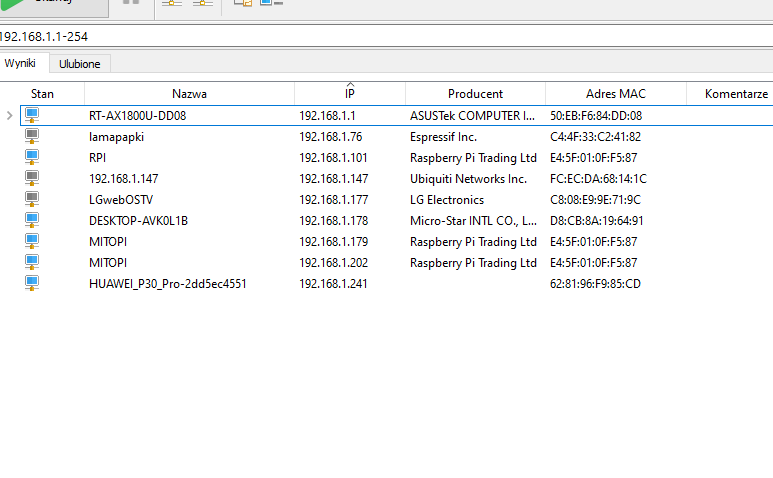Click the Micro-Star INTL CO., L... cell
Viewport: 773px width, 478px height.
pyautogui.click(x=473, y=221)
